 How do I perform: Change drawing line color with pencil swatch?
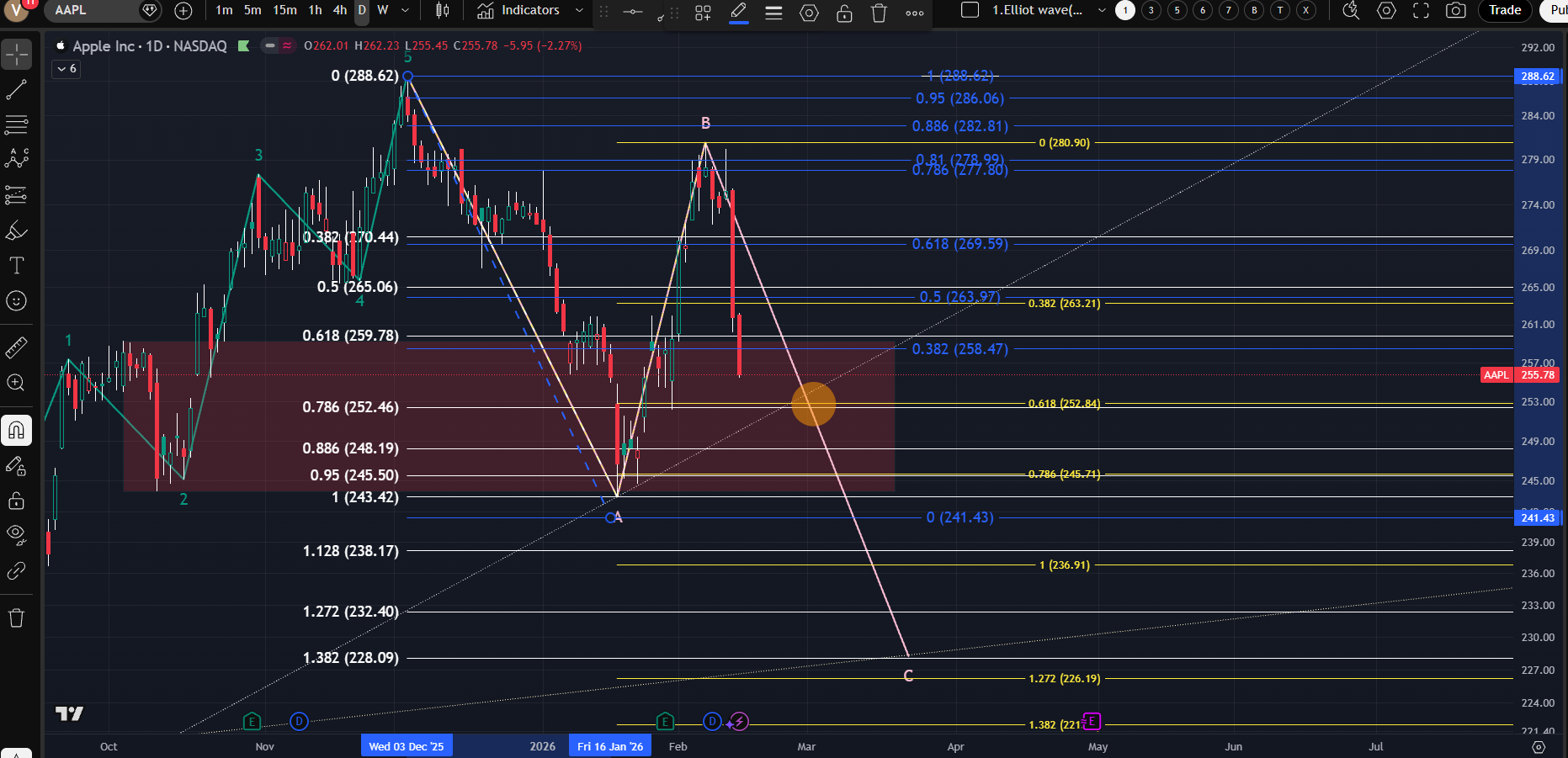click(738, 13)
